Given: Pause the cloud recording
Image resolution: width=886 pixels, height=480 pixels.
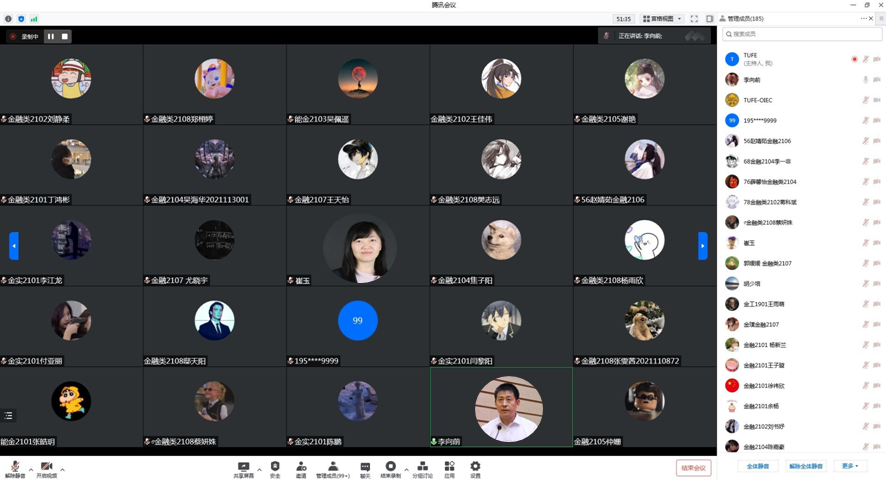Looking at the screenshot, I should click(51, 36).
